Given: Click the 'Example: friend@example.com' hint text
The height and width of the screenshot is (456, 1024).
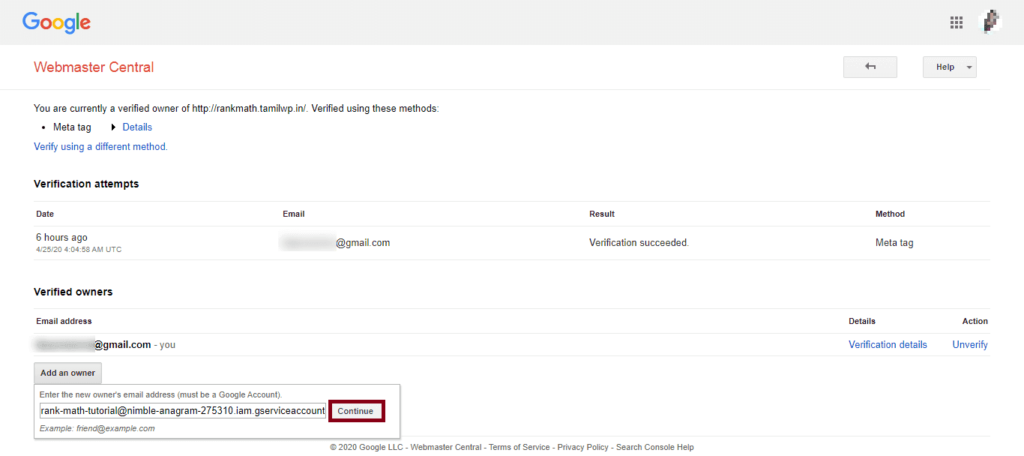Looking at the screenshot, I should tap(97, 429).
